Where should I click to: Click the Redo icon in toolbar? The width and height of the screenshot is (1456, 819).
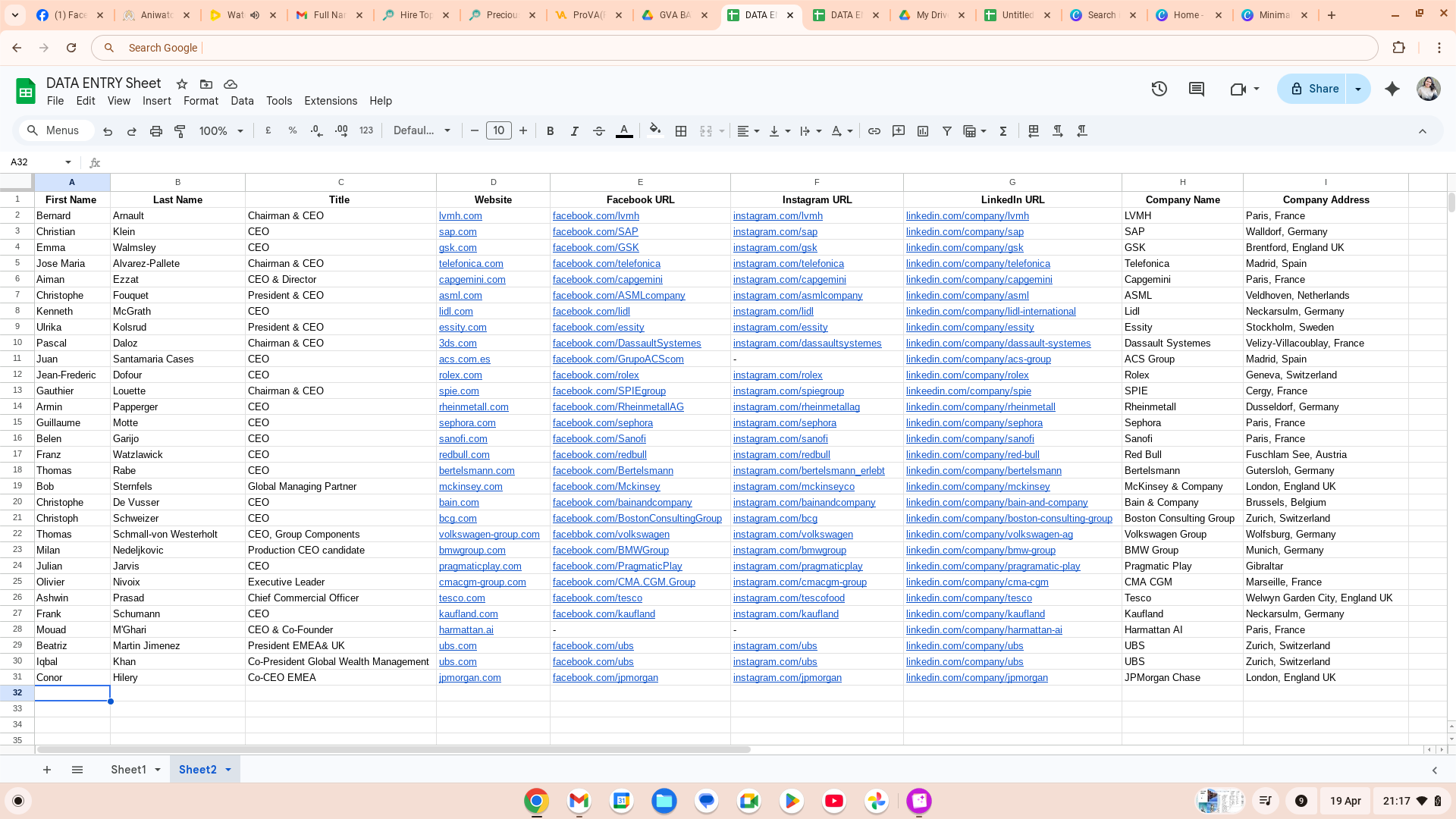132,131
